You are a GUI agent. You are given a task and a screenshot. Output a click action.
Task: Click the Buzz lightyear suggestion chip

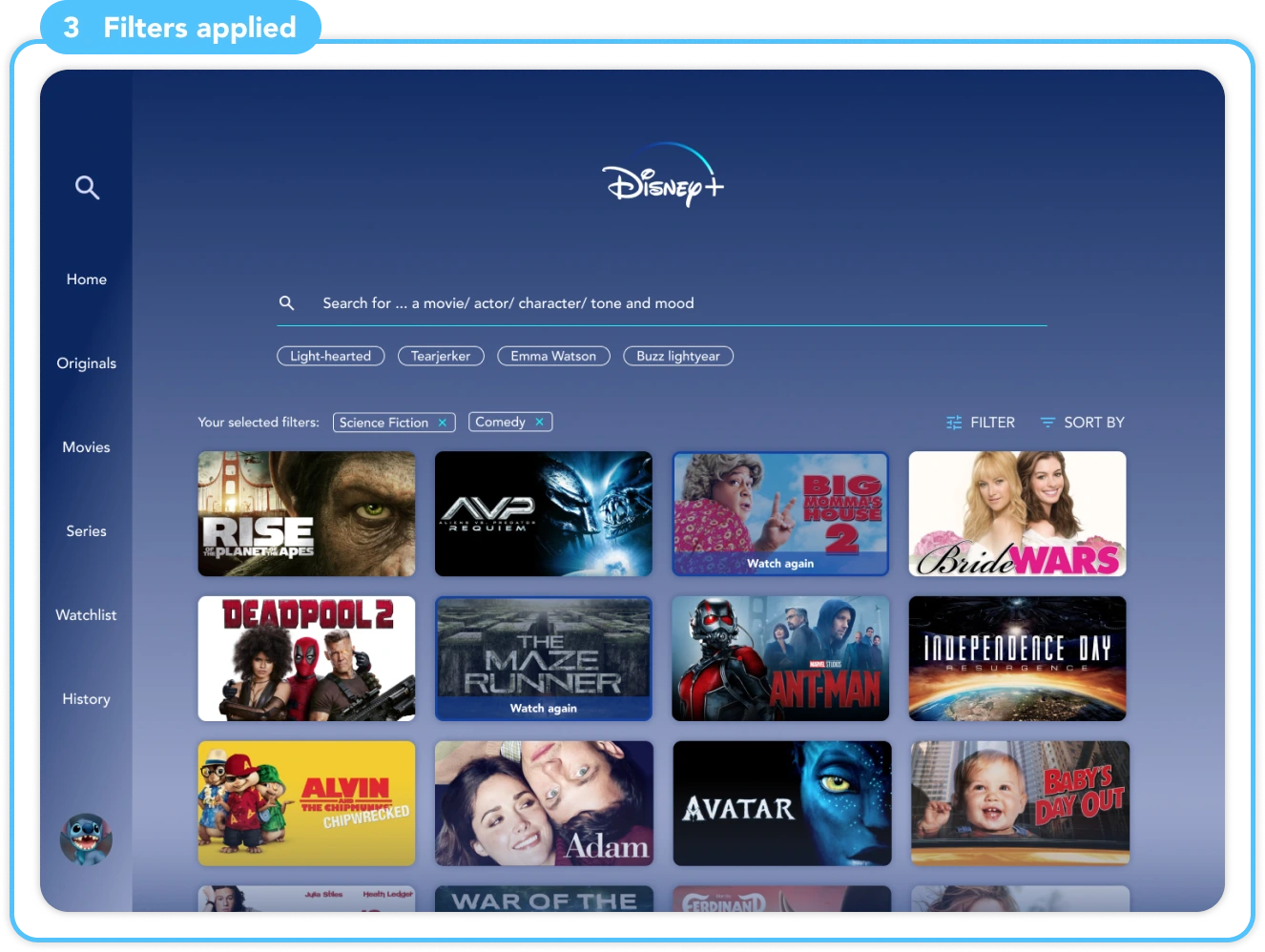(678, 356)
